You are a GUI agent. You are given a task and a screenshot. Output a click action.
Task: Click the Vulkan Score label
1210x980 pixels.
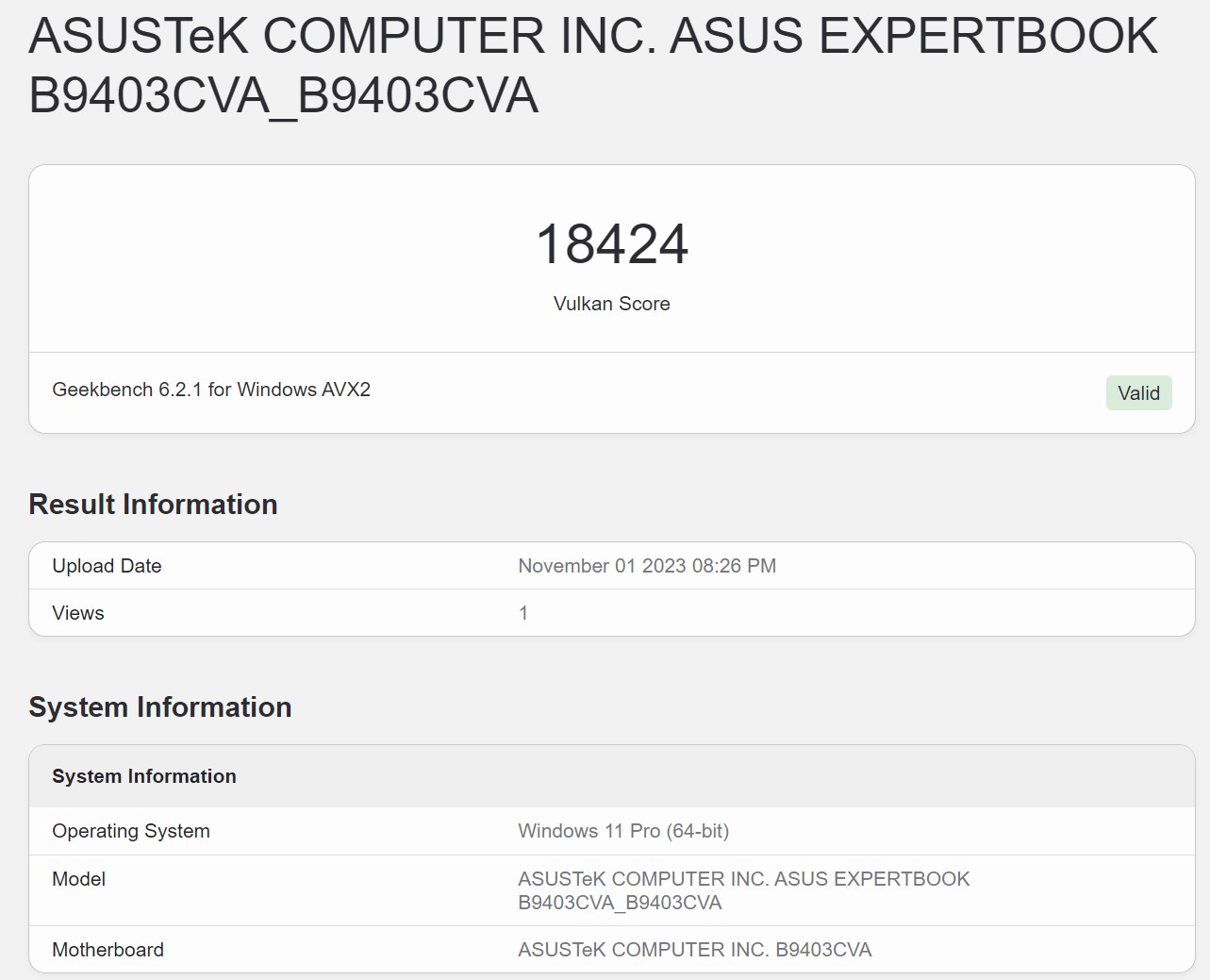[x=611, y=304]
